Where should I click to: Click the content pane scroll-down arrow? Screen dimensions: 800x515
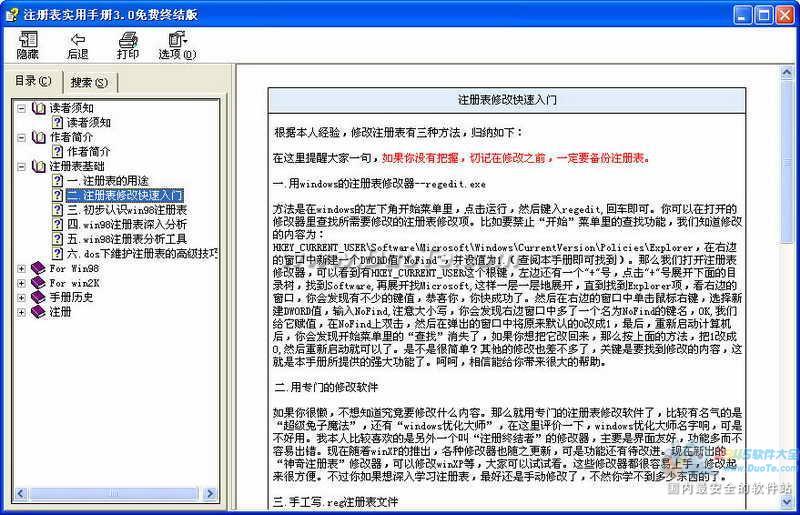(x=787, y=502)
